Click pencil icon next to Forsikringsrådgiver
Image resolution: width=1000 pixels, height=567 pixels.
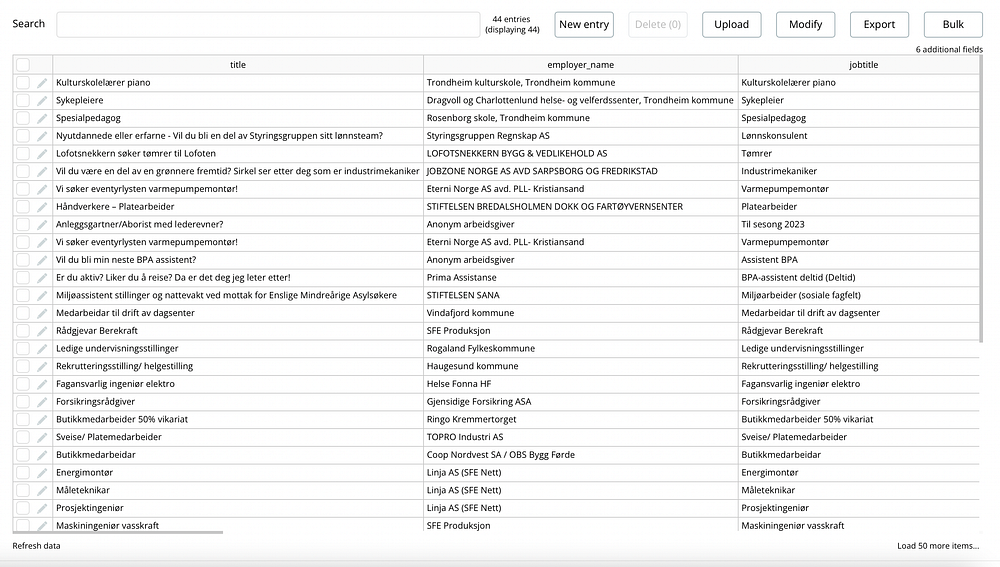click(x=42, y=401)
